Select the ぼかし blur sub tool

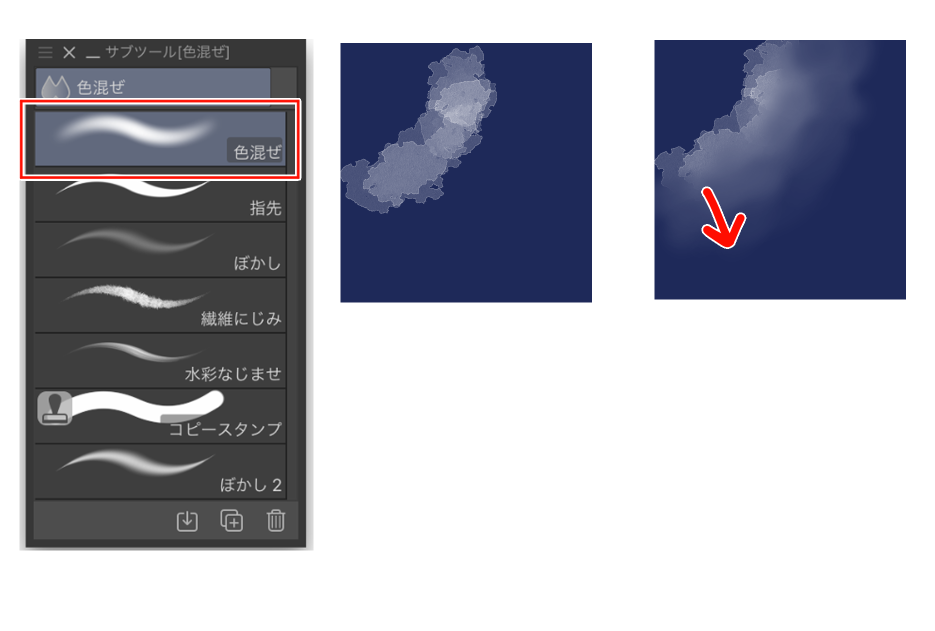(x=160, y=250)
